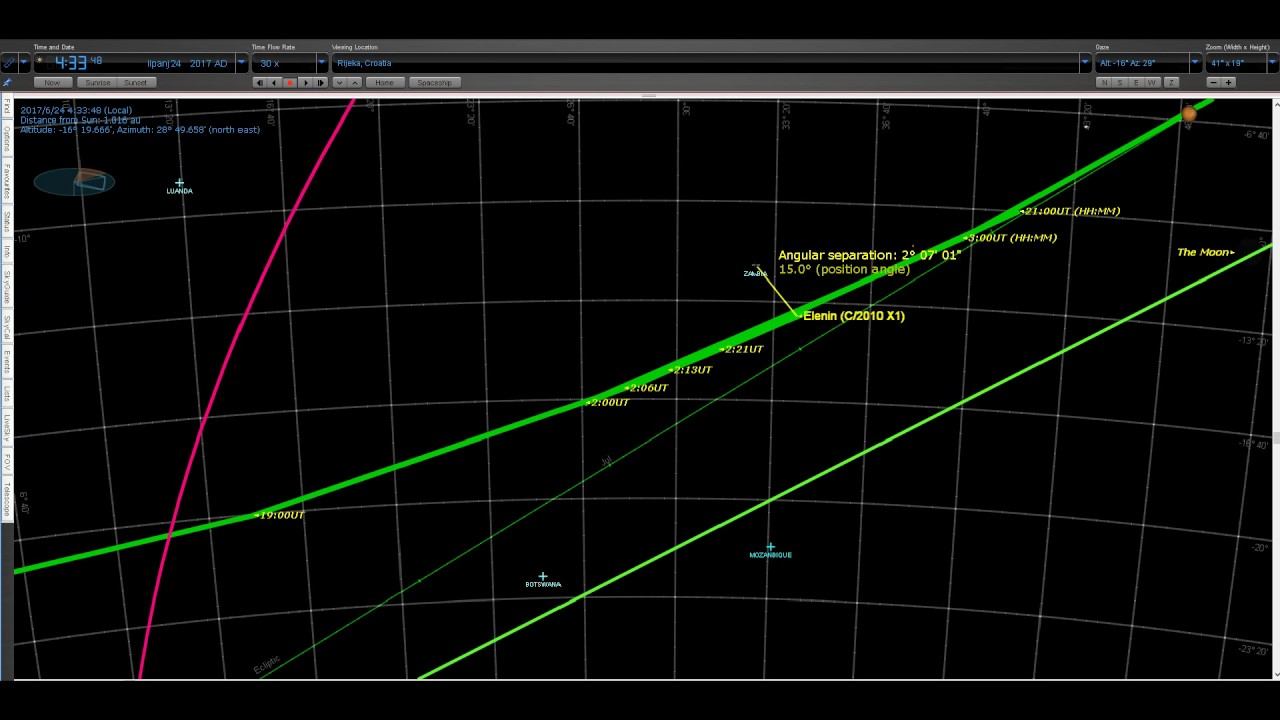This screenshot has width=1280, height=720.
Task: Open the LiveSky side tab
Action: [7, 428]
